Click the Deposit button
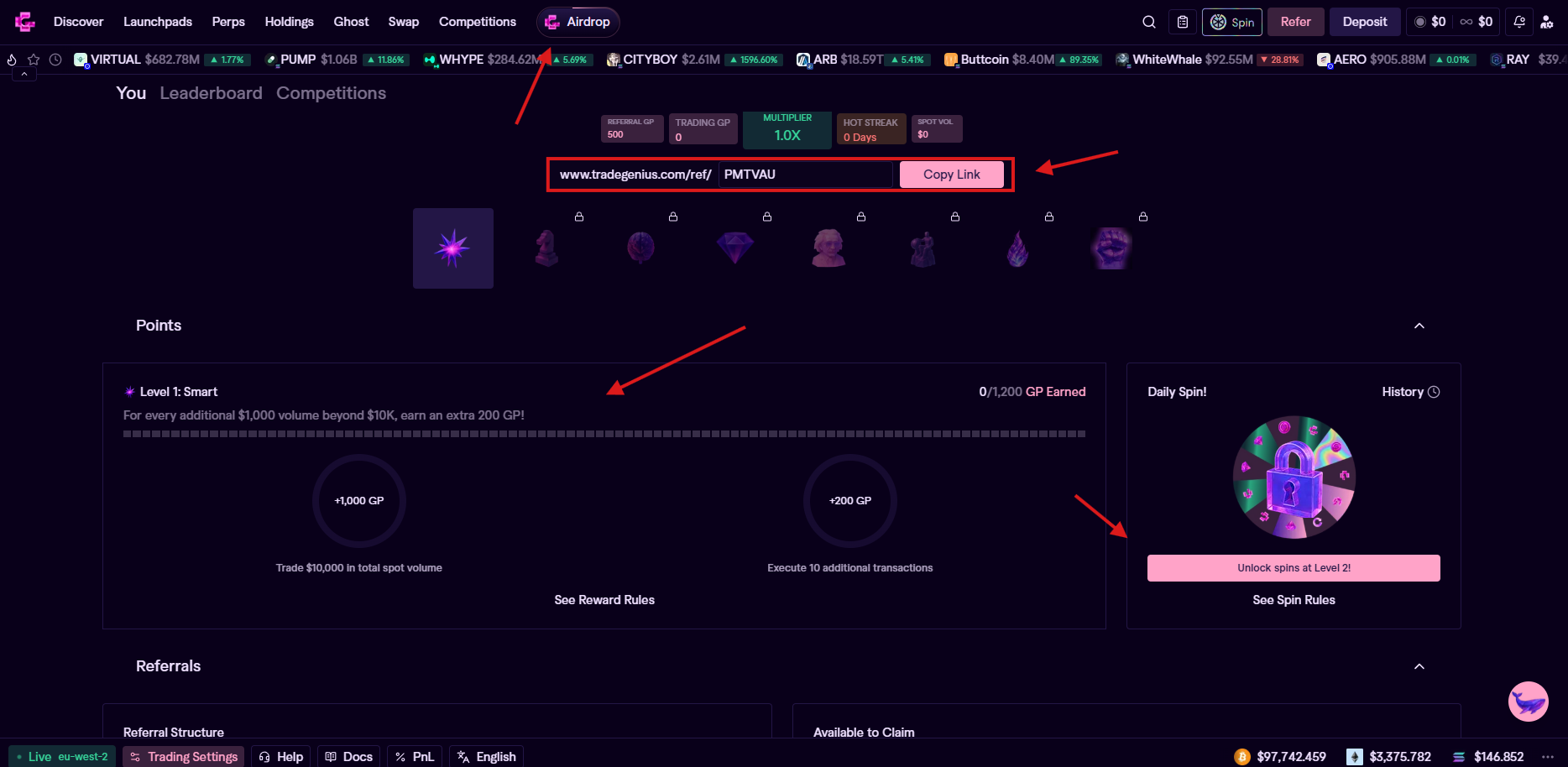1568x767 pixels. [1364, 22]
